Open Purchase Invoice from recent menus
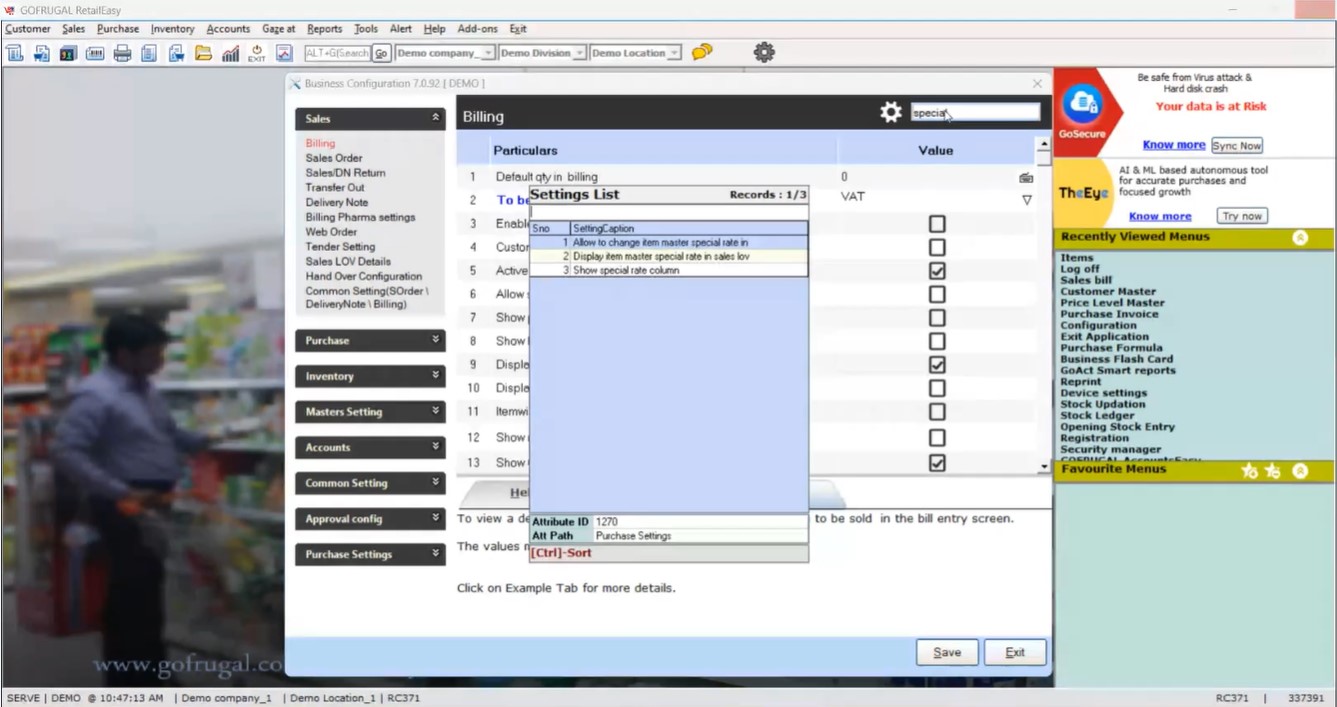 pos(1109,314)
